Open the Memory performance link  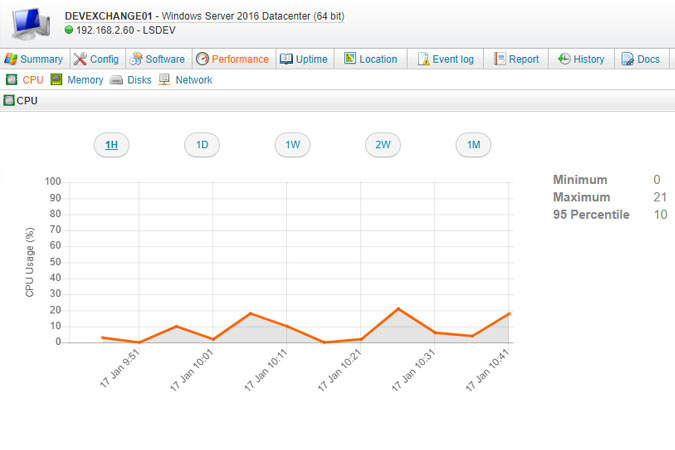click(84, 79)
